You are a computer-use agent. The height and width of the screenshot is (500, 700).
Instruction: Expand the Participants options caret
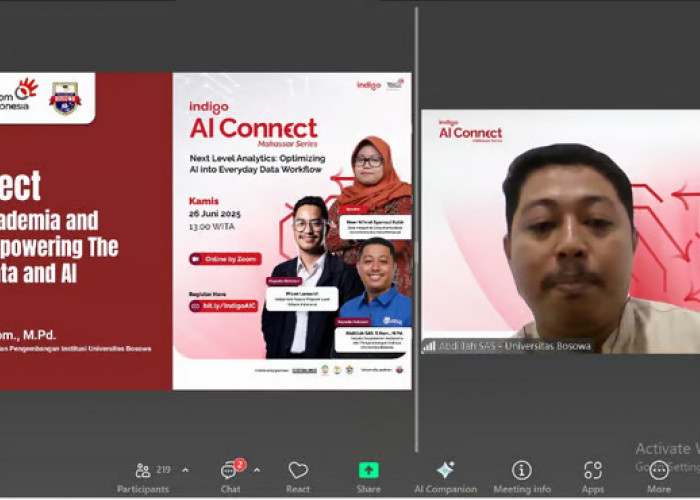coord(185,470)
